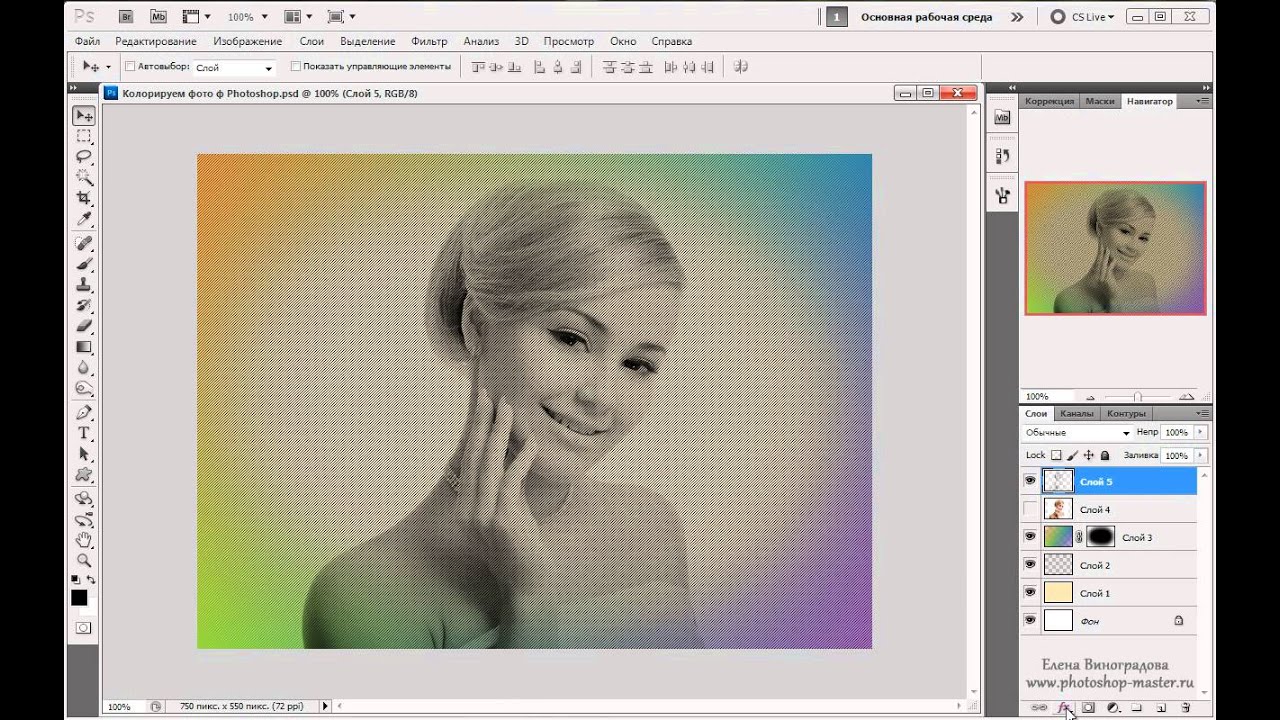This screenshot has height=720, width=1280.
Task: Enable the Автовыбор checkbox
Action: [130, 67]
